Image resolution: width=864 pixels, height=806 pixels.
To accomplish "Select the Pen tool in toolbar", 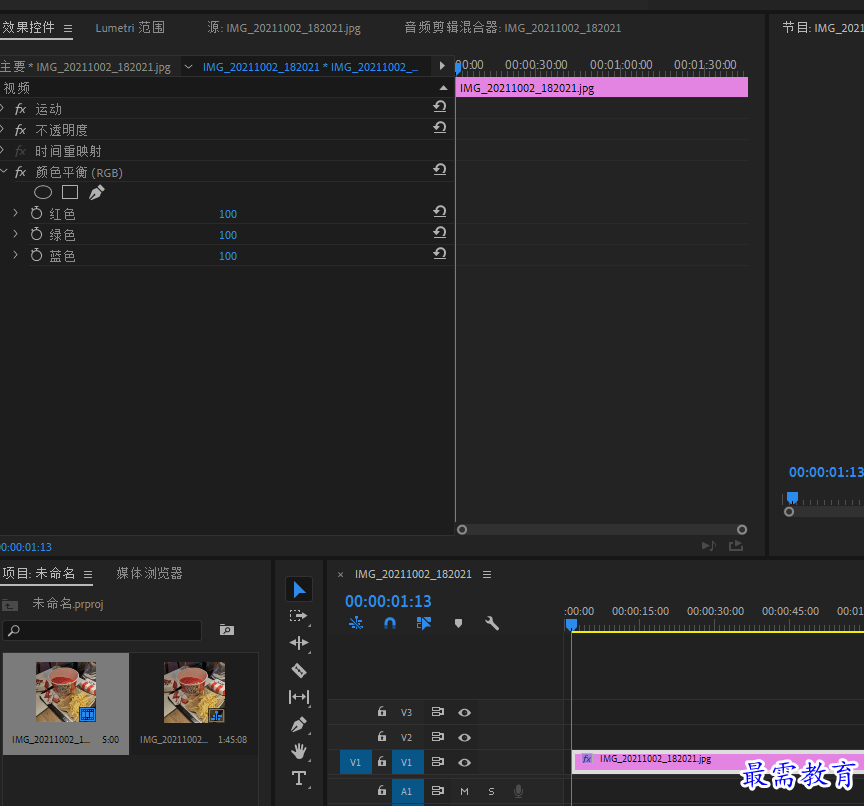I will coord(299,724).
